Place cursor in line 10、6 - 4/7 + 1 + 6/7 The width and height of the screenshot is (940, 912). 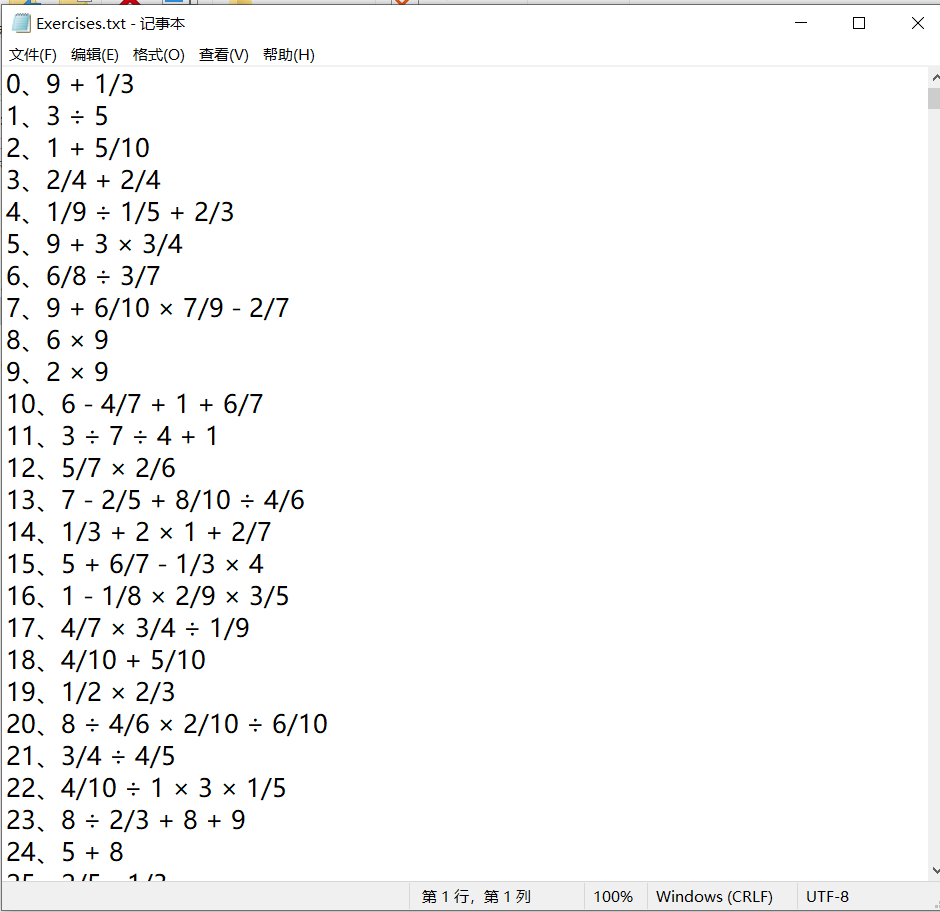pyautogui.click(x=134, y=404)
